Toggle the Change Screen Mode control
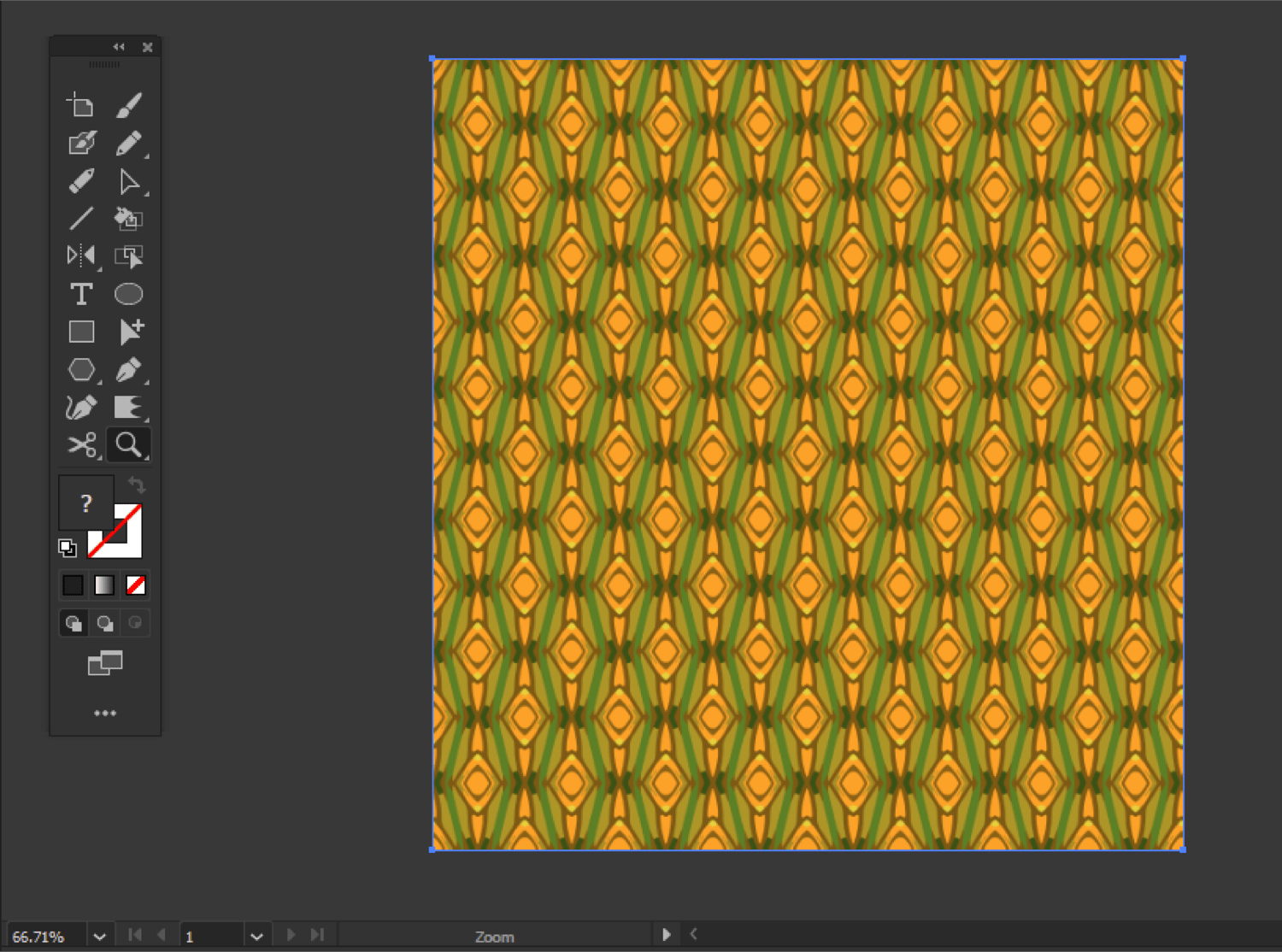 coord(105,663)
